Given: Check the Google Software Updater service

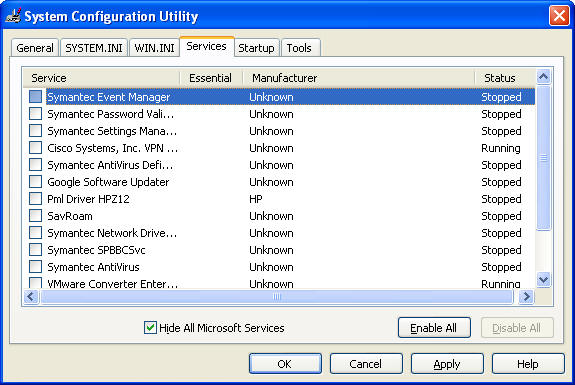Looking at the screenshot, I should click(36, 182).
